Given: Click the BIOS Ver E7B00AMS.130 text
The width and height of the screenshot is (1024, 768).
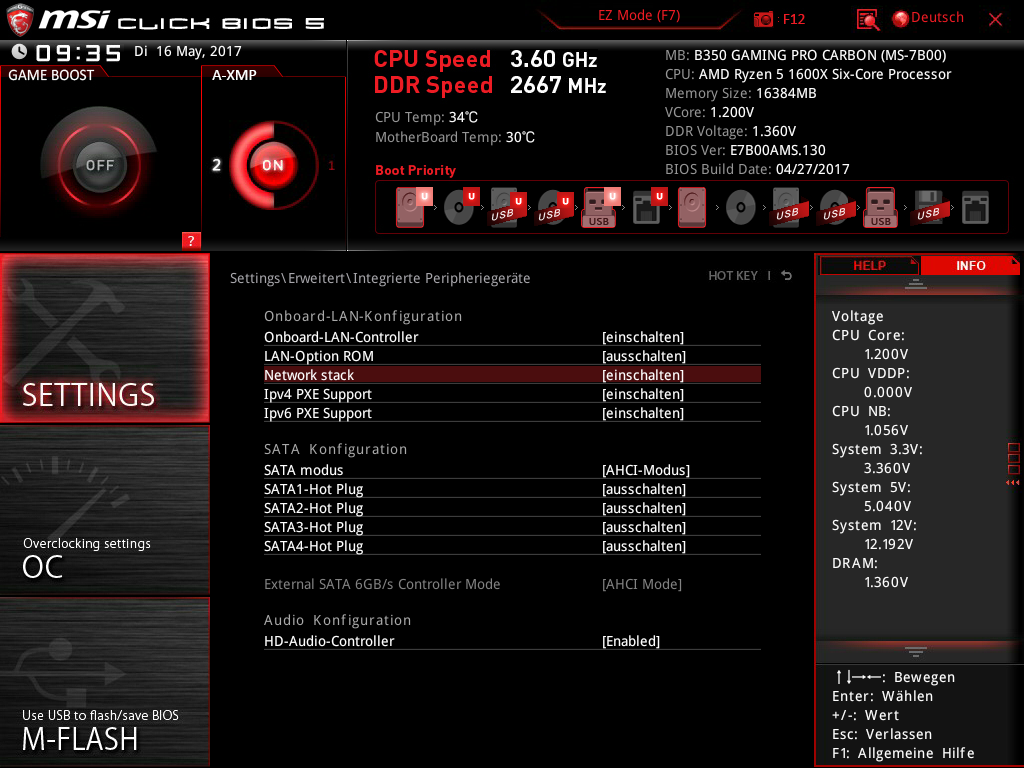Looking at the screenshot, I should pyautogui.click(x=745, y=150).
